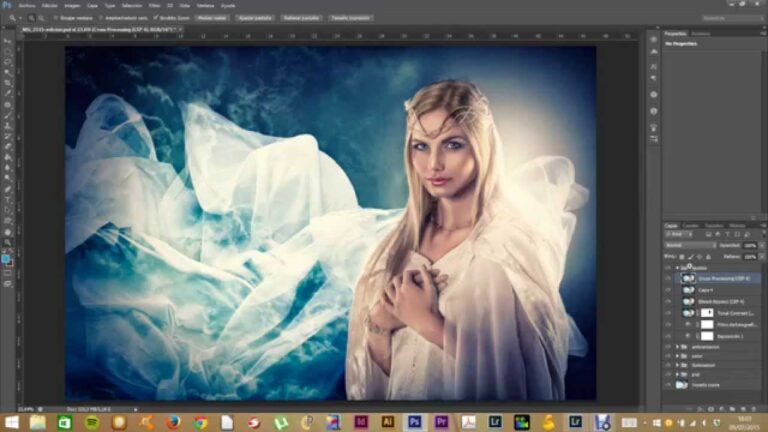Open Photoshop from the Windows taskbar
768x432 pixels.
tap(414, 422)
